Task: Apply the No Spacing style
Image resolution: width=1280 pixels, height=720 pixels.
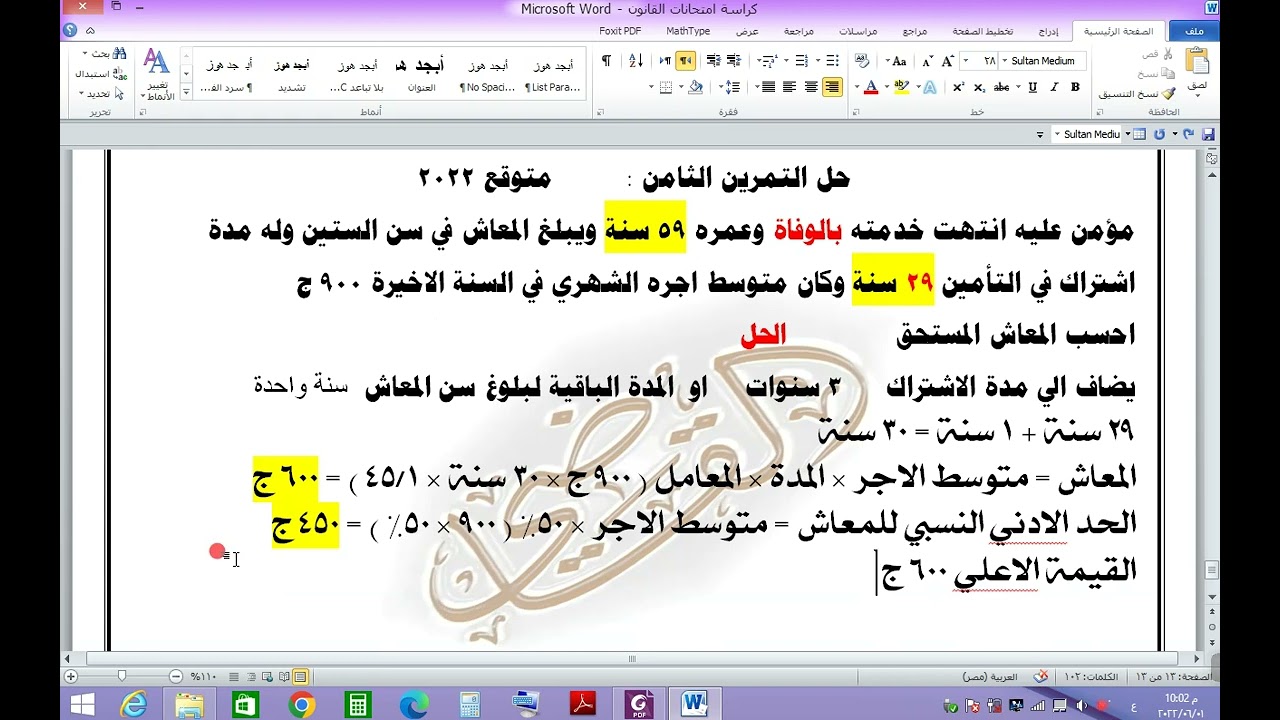Action: [490, 75]
